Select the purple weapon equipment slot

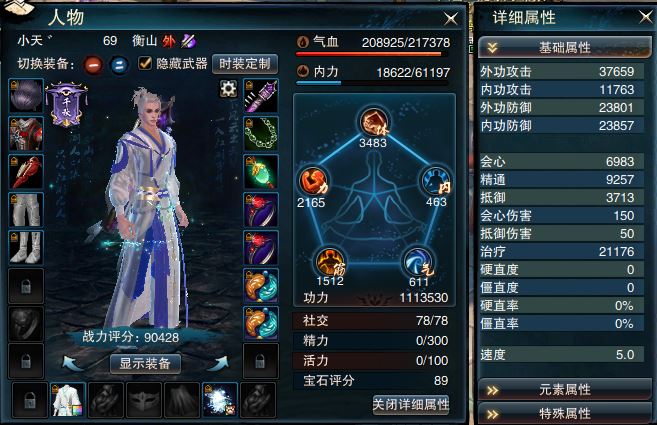(x=261, y=96)
